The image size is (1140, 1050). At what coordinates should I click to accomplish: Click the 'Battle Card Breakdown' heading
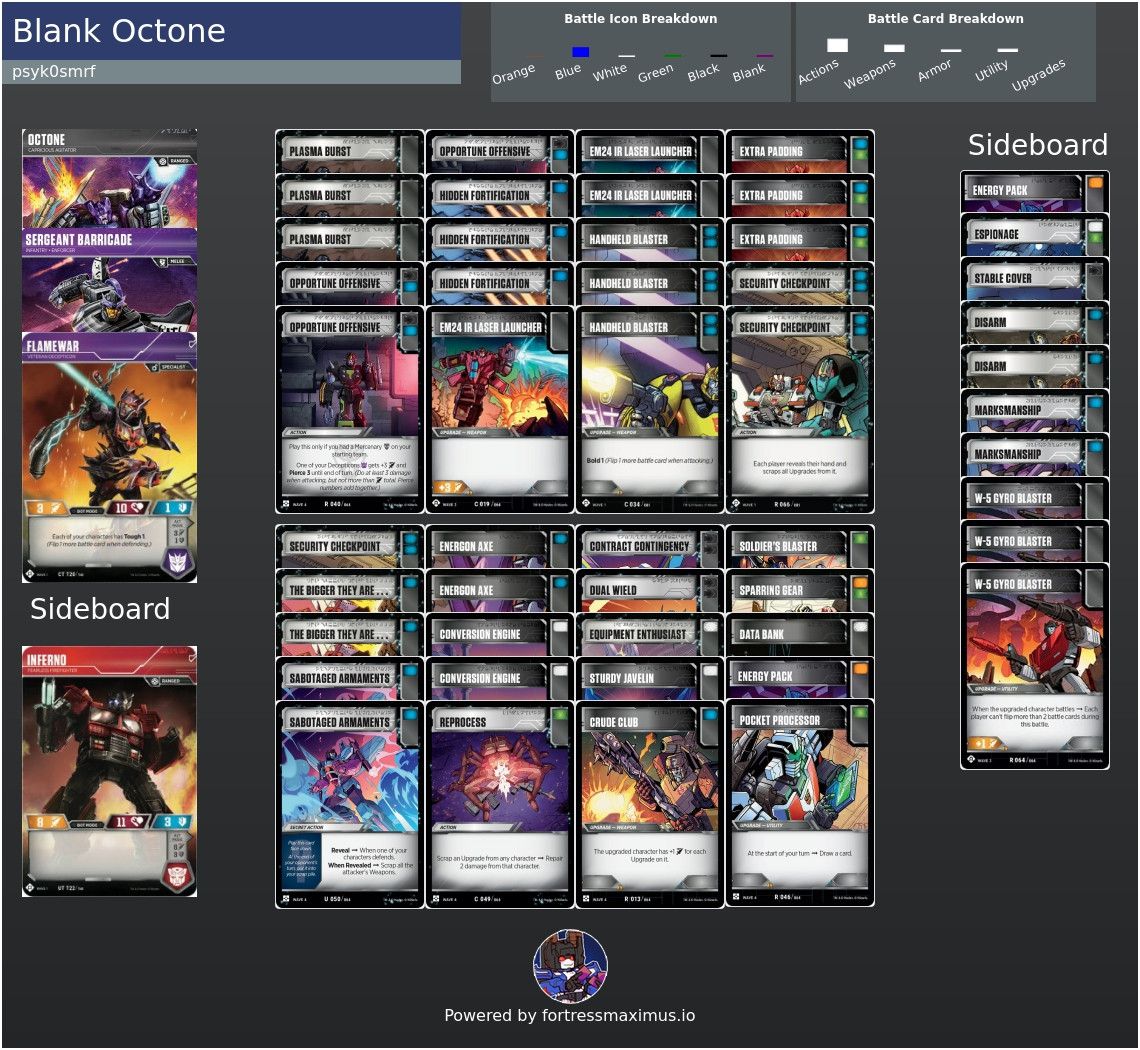pos(945,19)
